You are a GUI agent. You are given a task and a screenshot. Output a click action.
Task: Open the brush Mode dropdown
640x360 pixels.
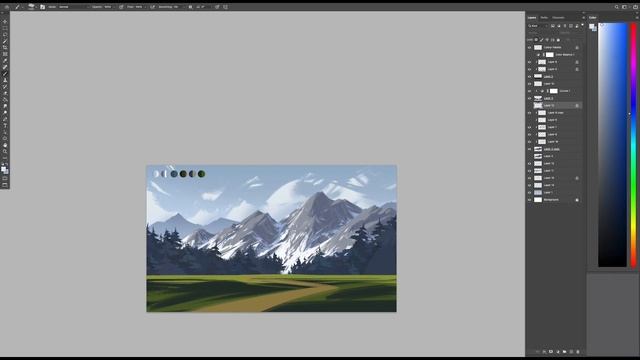click(73, 7)
